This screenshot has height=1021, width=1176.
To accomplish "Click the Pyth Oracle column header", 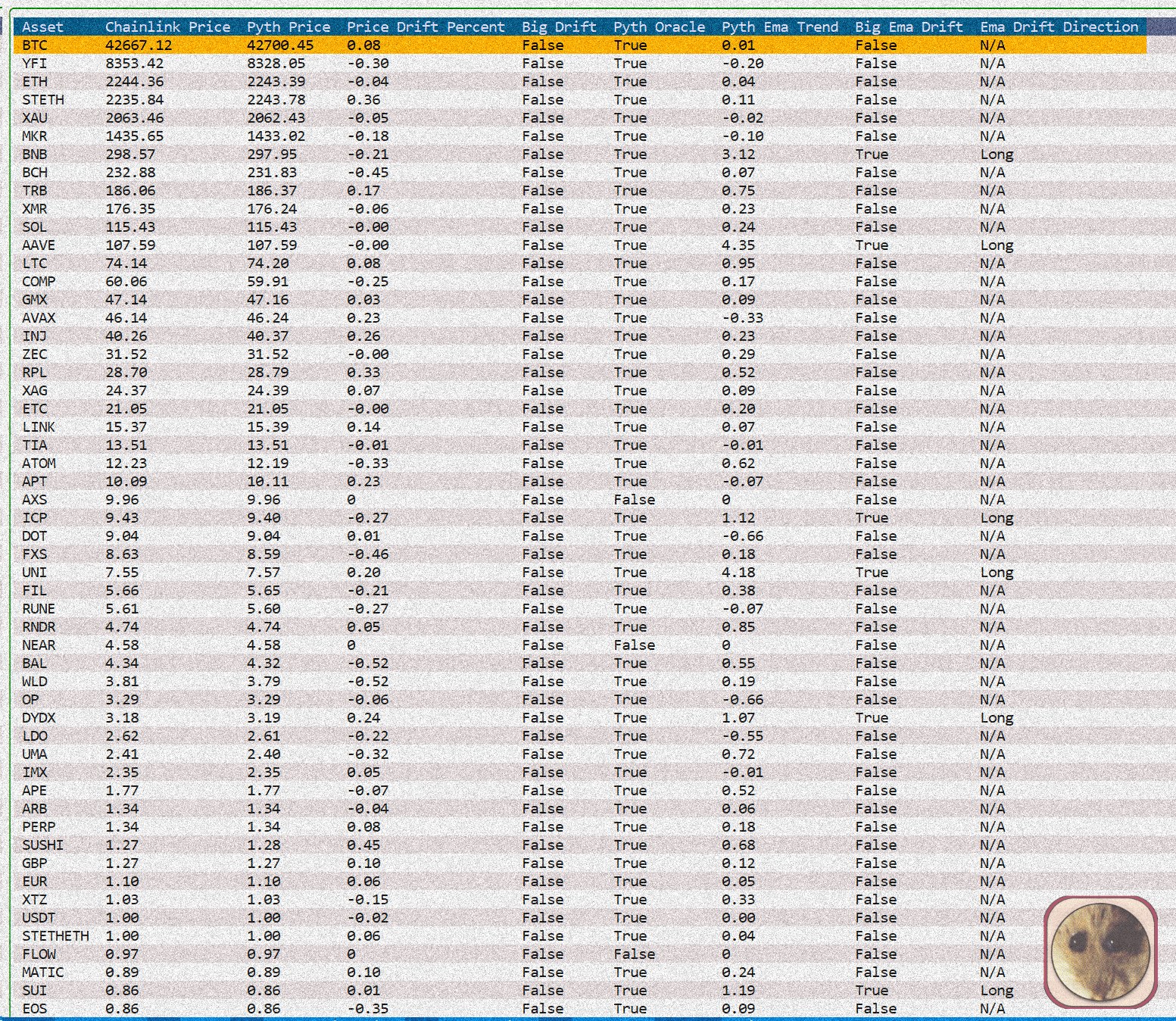I will pos(659,27).
